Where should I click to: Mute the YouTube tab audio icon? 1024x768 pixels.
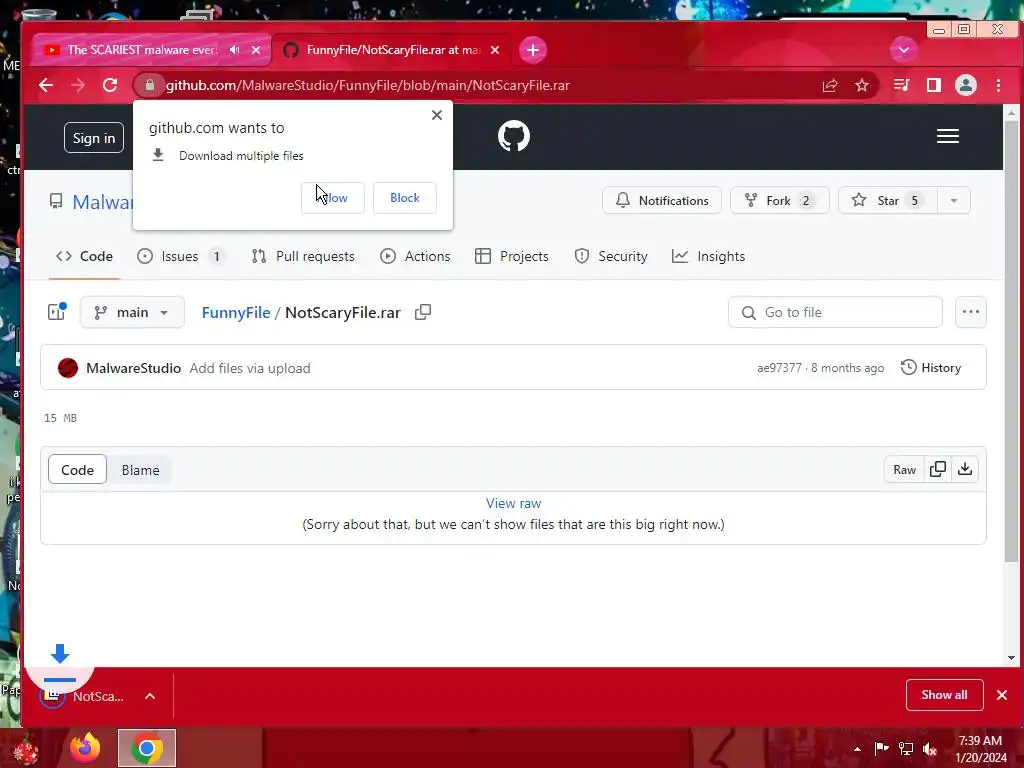[x=234, y=50]
